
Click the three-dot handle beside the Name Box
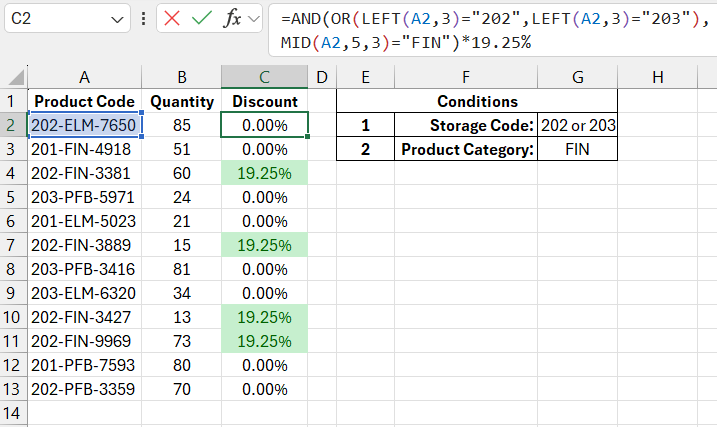[144, 19]
